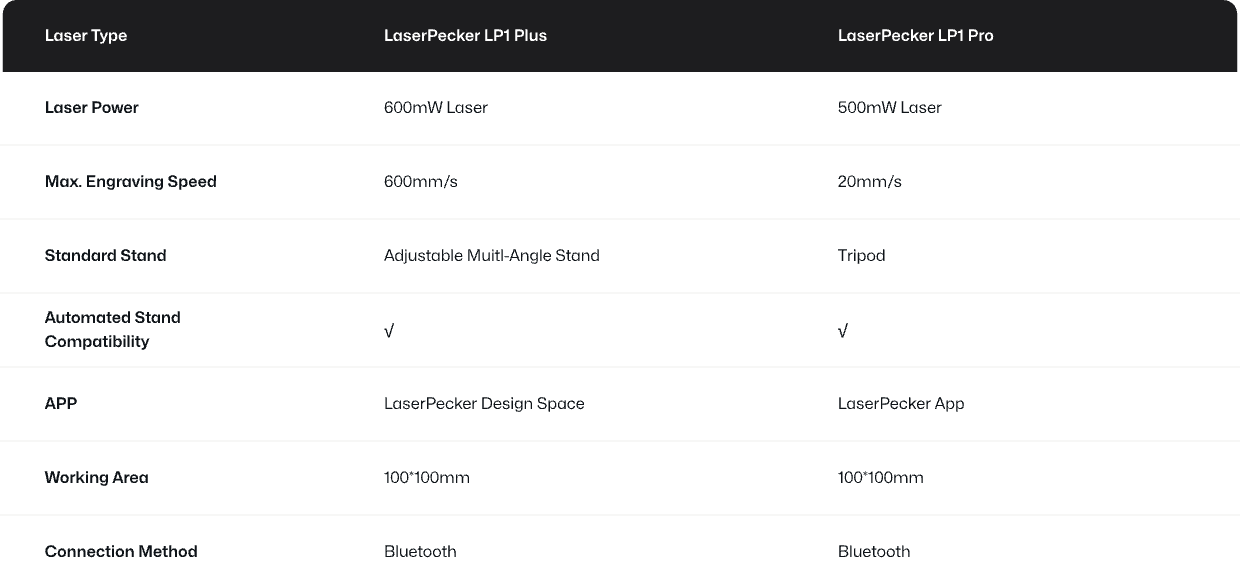Image resolution: width=1240 pixels, height=588 pixels.
Task: Click the LaserPecker App text
Action: pos(901,404)
